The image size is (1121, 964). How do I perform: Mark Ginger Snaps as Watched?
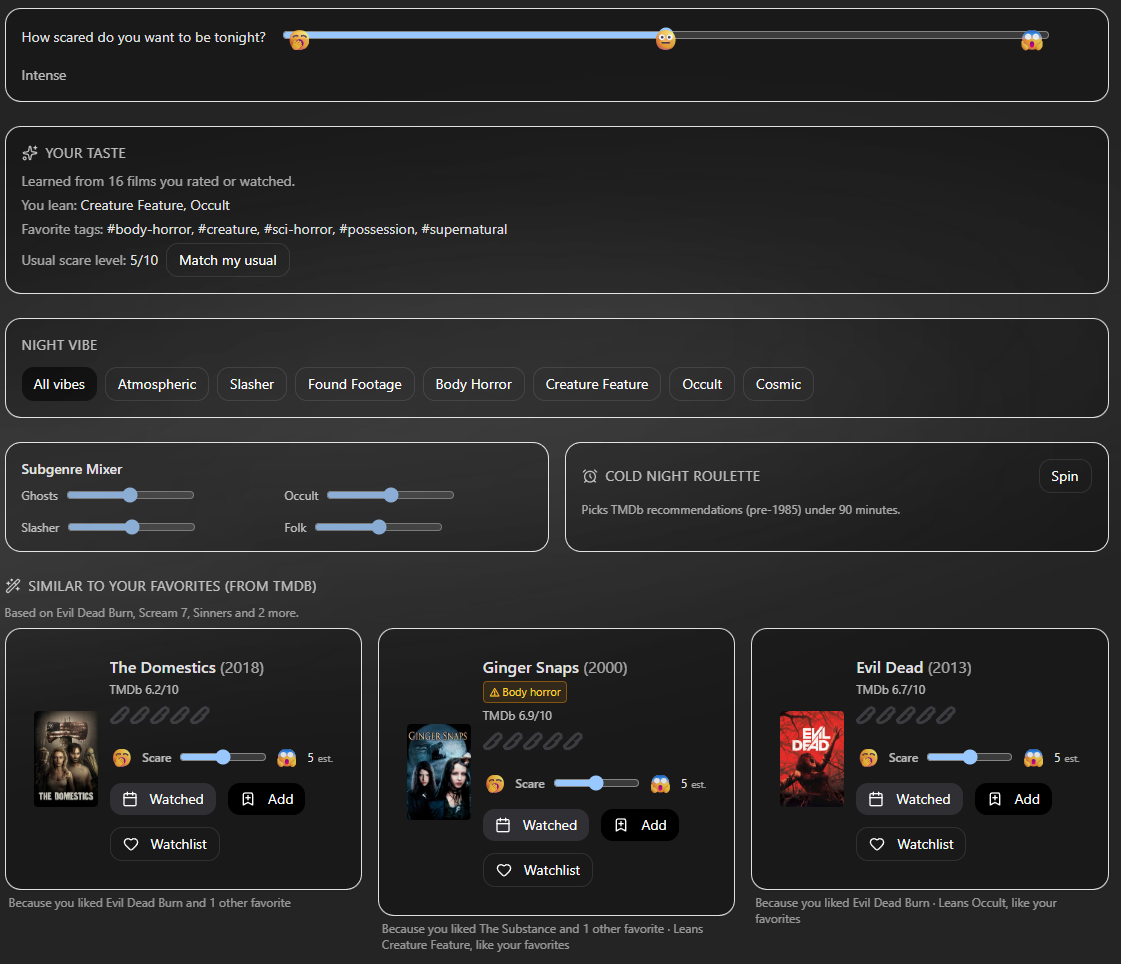(536, 825)
